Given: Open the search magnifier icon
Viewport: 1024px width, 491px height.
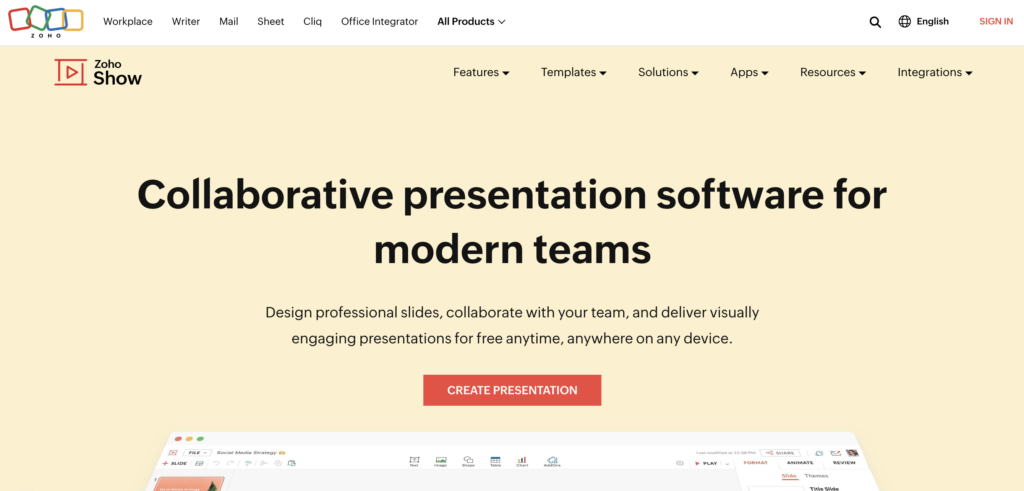Looking at the screenshot, I should (875, 22).
